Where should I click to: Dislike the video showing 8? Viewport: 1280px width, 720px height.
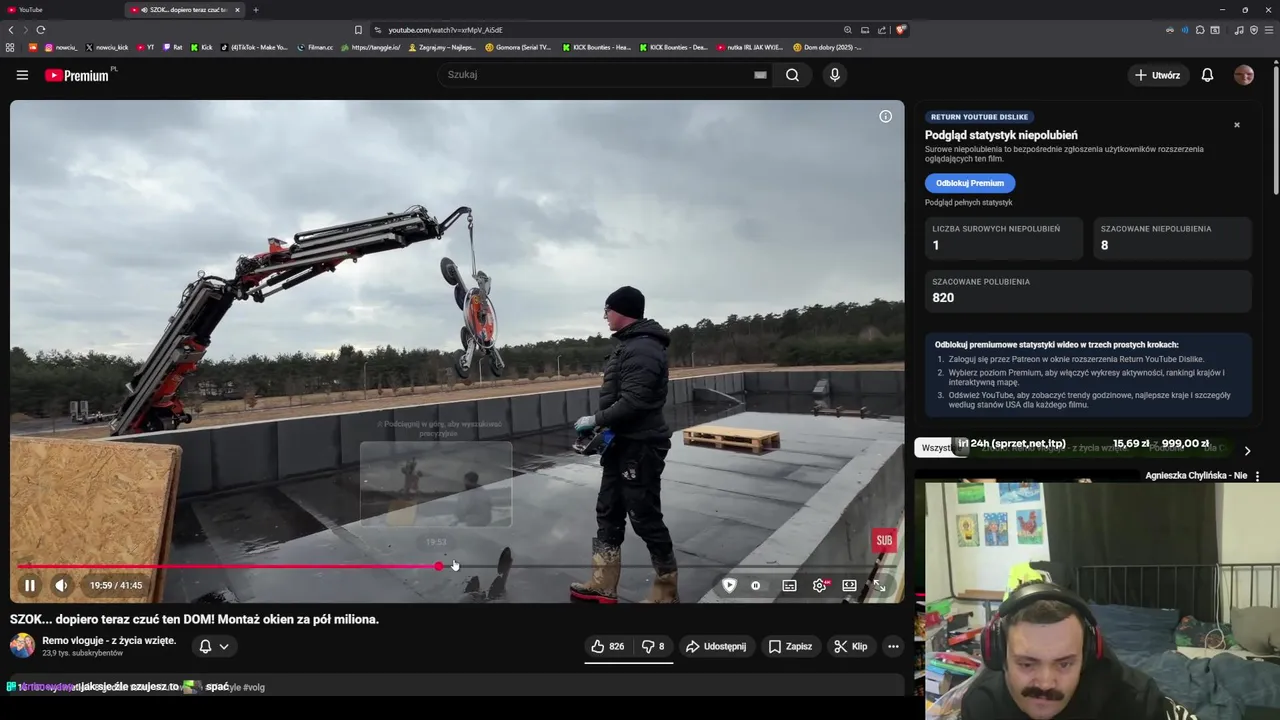653,647
